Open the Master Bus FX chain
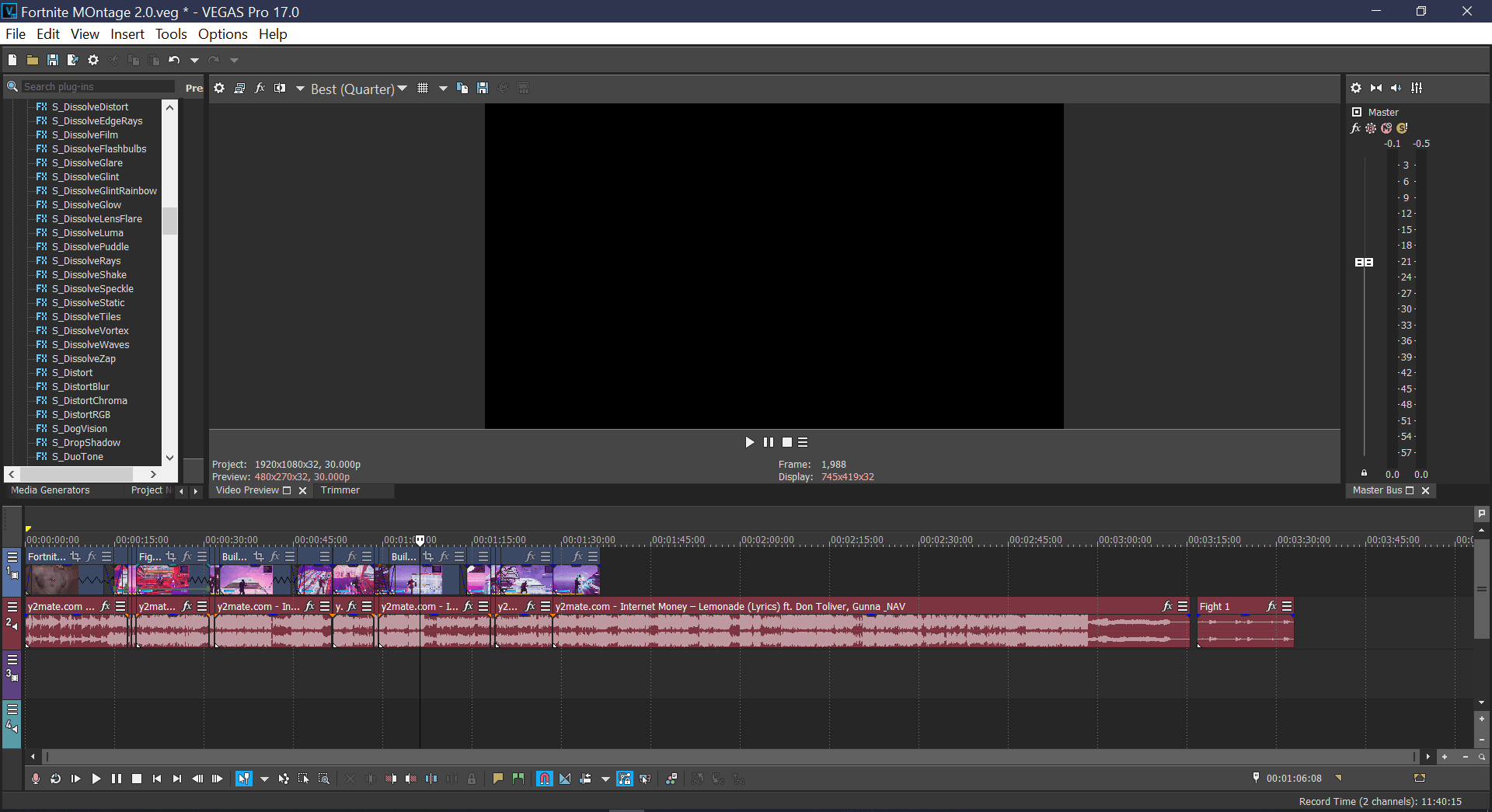1492x812 pixels. (x=1354, y=128)
